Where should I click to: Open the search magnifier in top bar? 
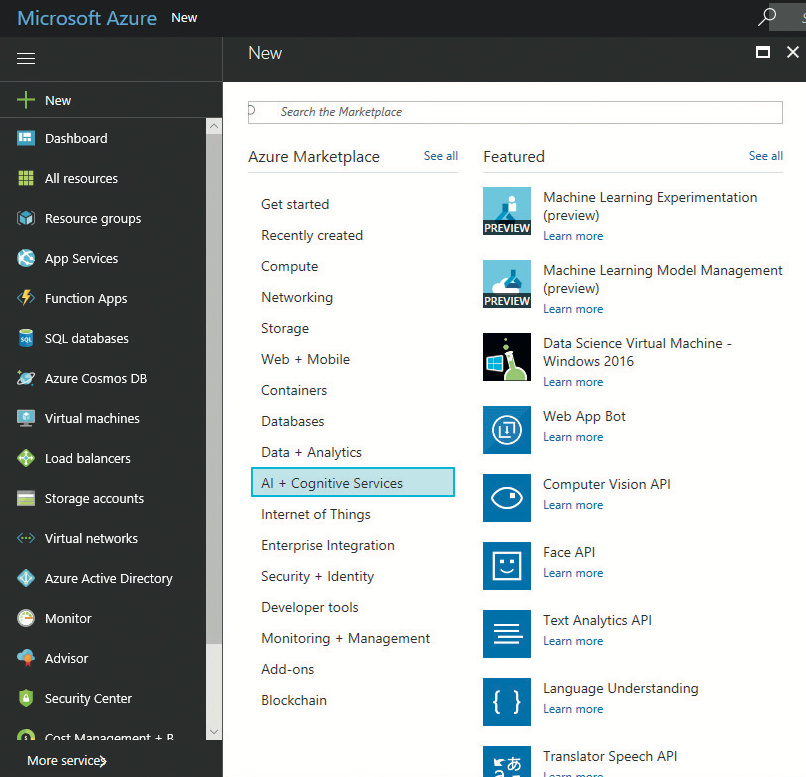(767, 17)
